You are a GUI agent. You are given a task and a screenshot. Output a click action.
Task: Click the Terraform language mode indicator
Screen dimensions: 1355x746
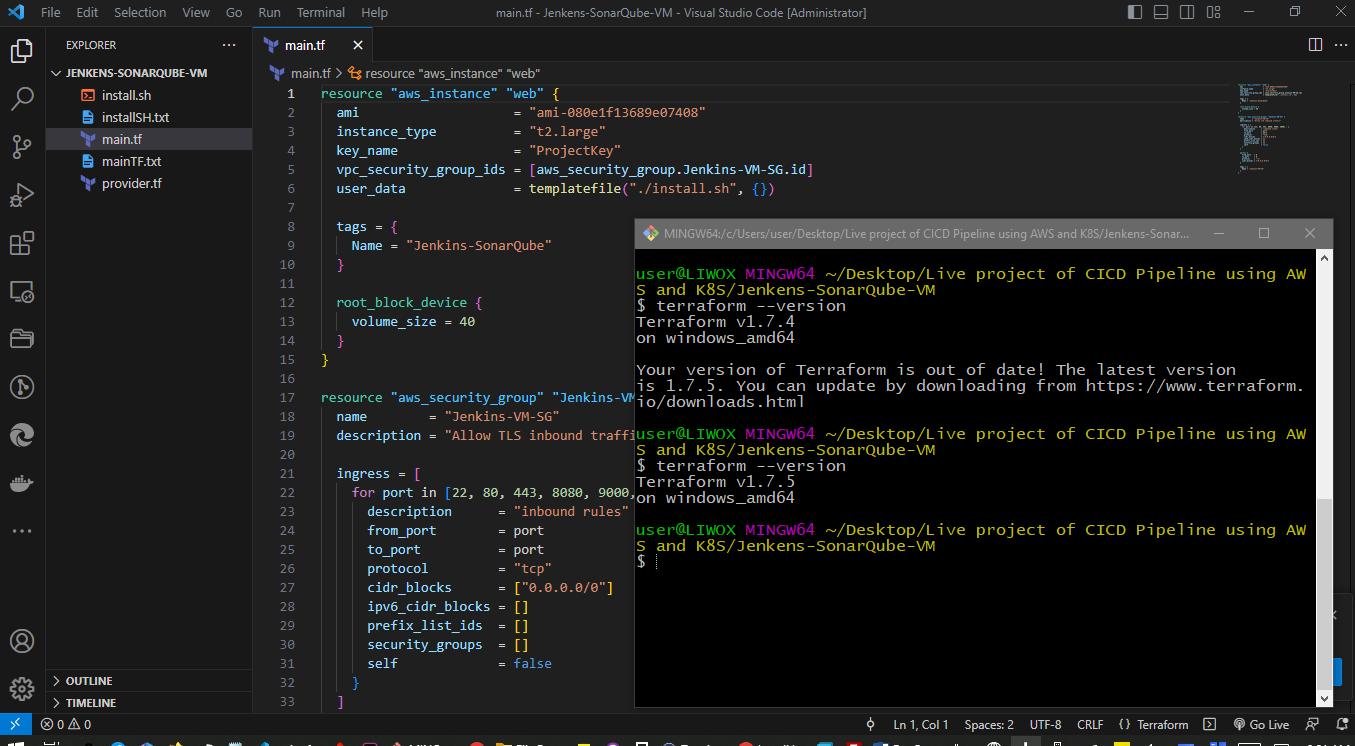click(1154, 725)
